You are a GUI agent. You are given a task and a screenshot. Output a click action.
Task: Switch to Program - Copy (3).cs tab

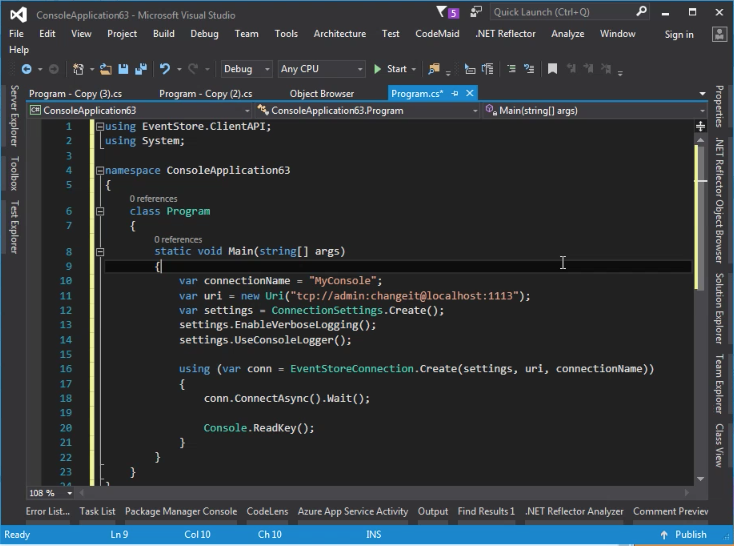tap(75, 94)
